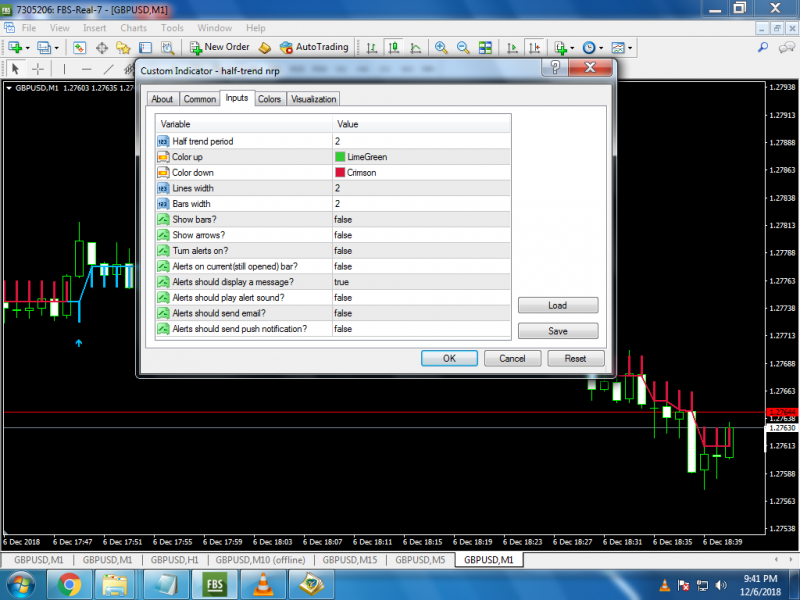Open periods clock icon
The width and height of the screenshot is (800, 600).
(589, 48)
